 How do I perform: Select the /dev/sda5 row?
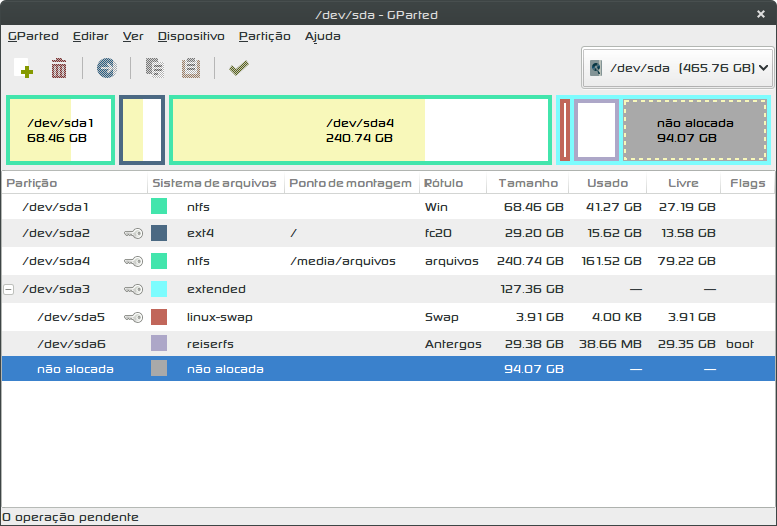point(388,317)
